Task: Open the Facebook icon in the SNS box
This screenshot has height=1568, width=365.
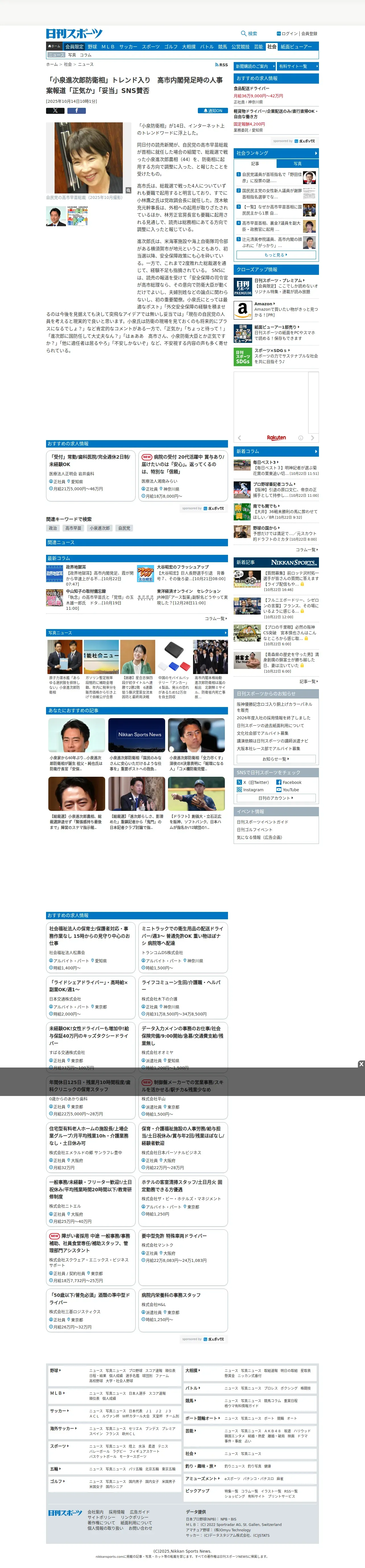Action: pos(279,782)
